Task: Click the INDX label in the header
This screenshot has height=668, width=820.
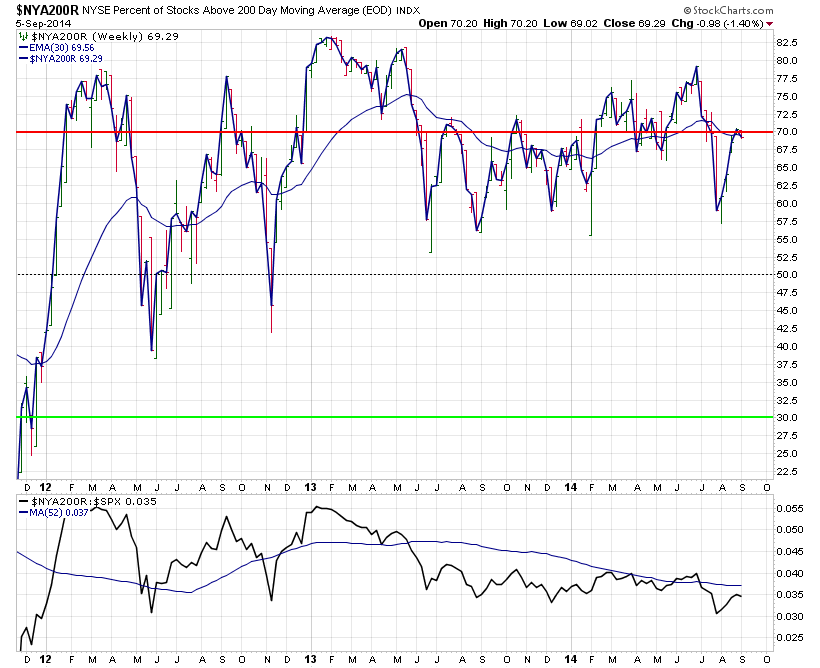Action: click(x=408, y=10)
